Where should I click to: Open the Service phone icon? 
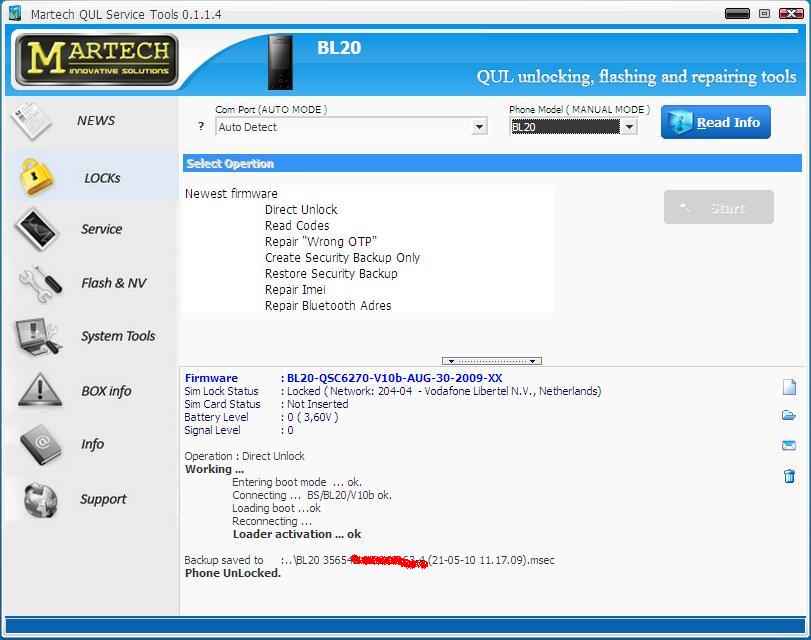click(36, 229)
